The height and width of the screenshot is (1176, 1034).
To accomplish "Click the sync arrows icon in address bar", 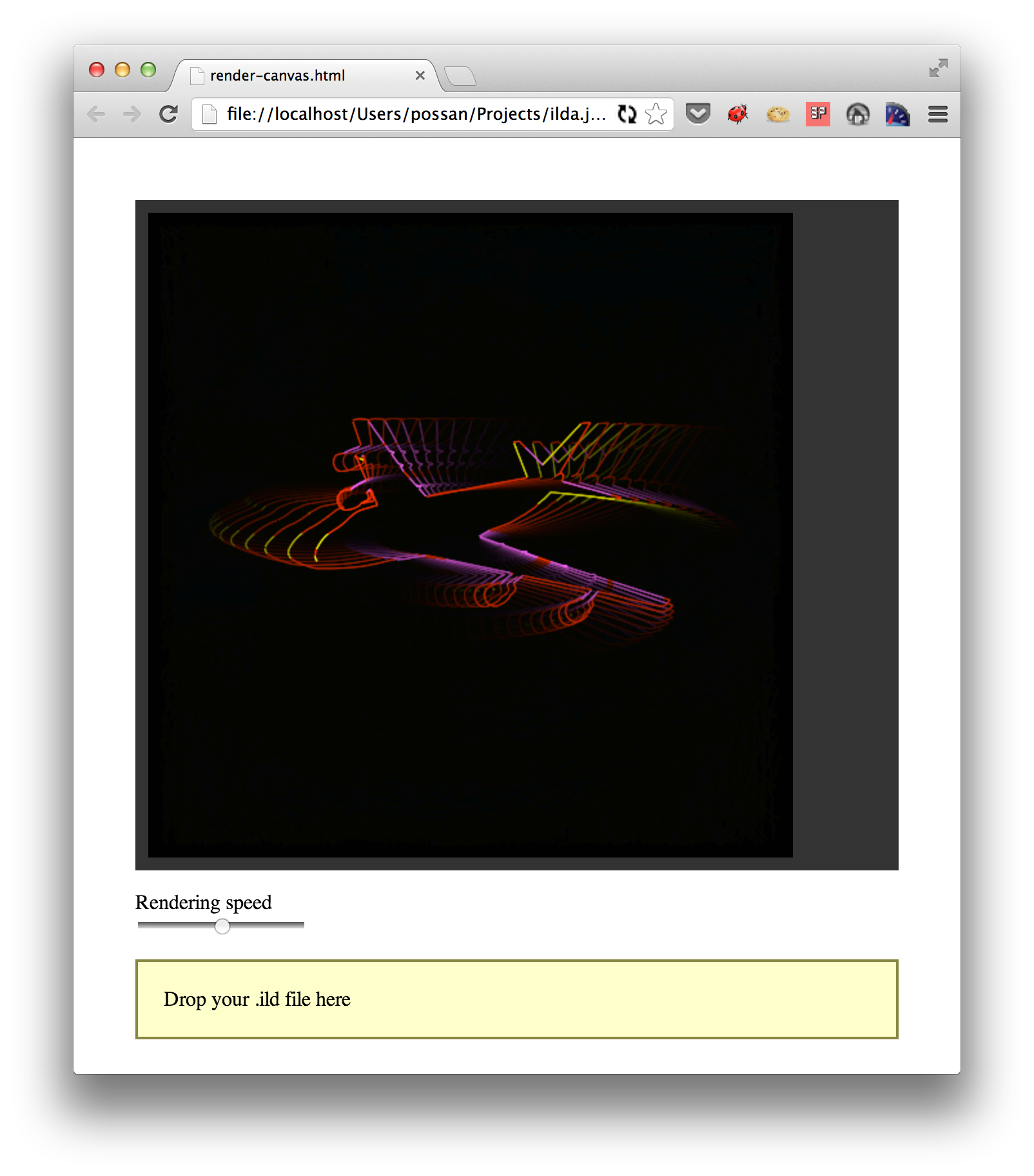I will 627,114.
